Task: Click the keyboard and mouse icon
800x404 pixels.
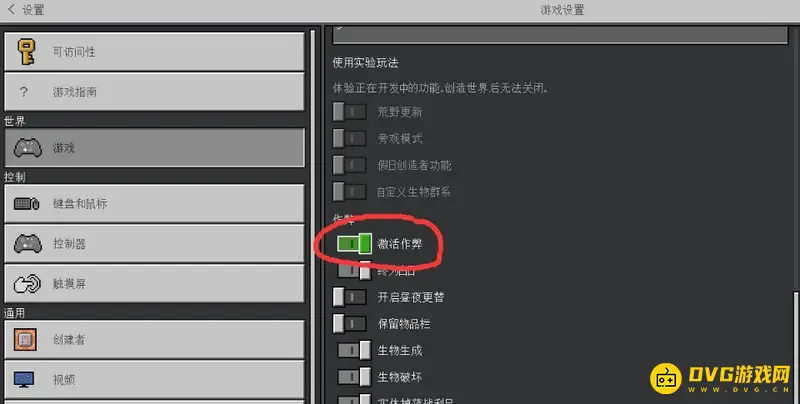Action: point(27,204)
